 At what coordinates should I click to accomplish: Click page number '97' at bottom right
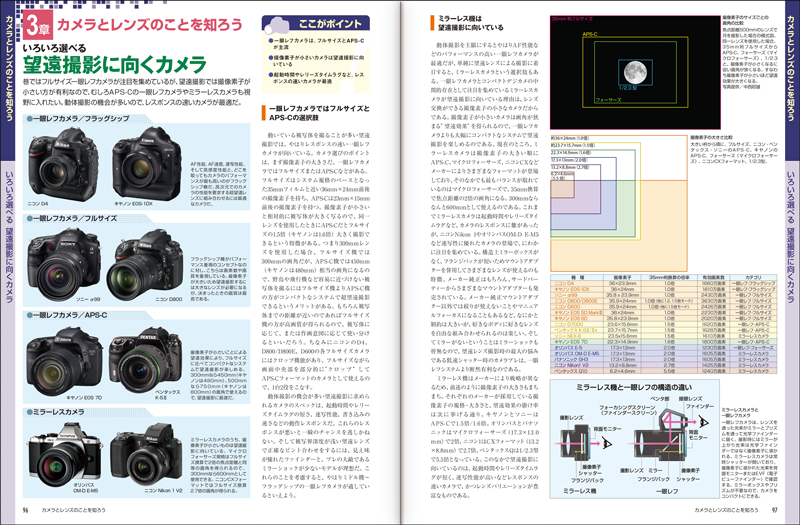point(774,510)
